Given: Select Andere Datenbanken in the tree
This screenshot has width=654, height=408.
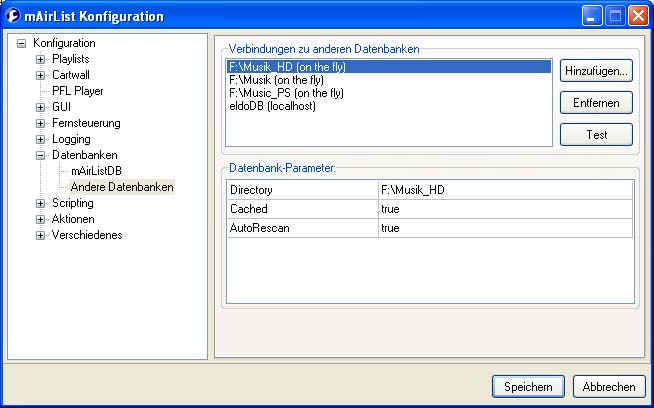Looking at the screenshot, I should coord(122,187).
